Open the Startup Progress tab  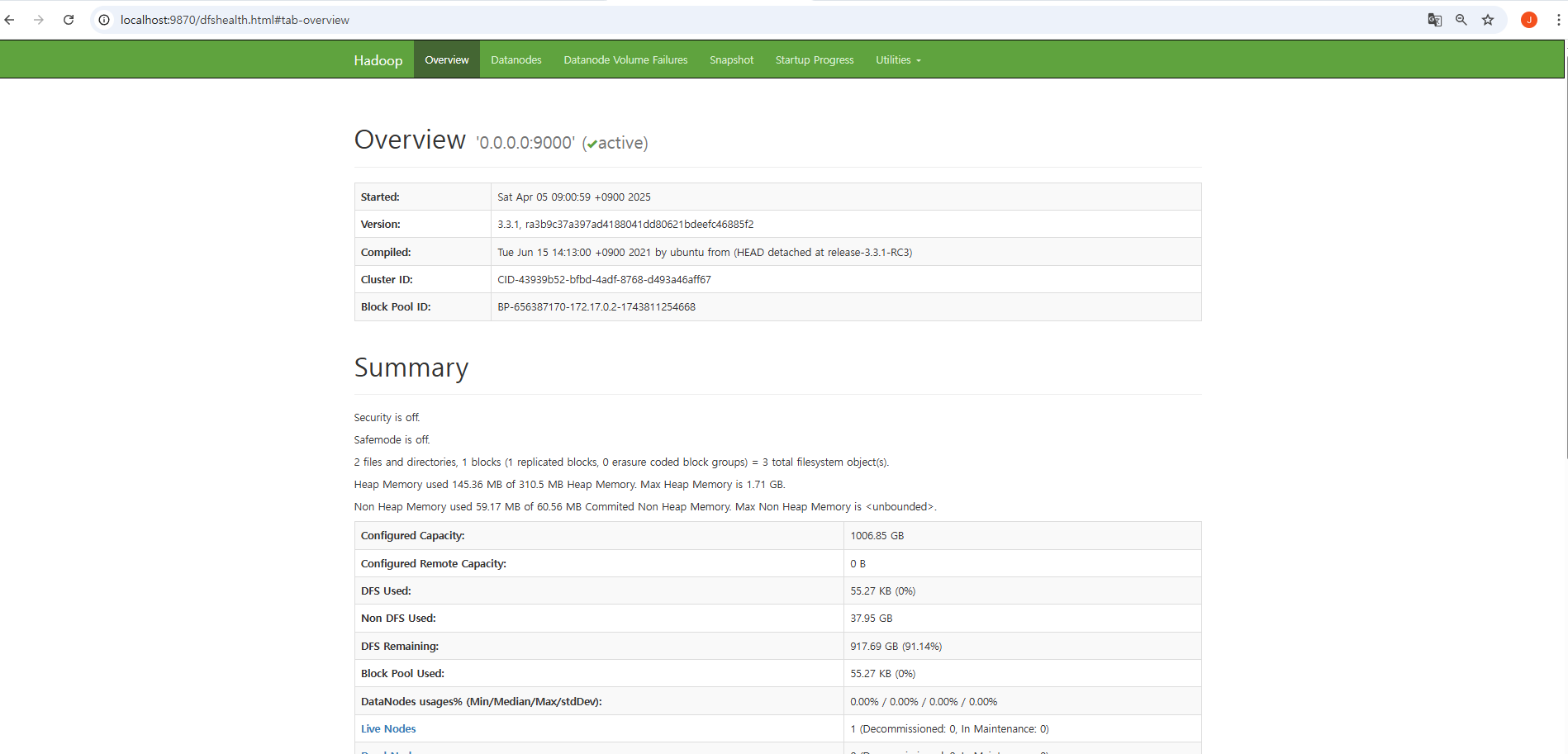click(x=815, y=59)
